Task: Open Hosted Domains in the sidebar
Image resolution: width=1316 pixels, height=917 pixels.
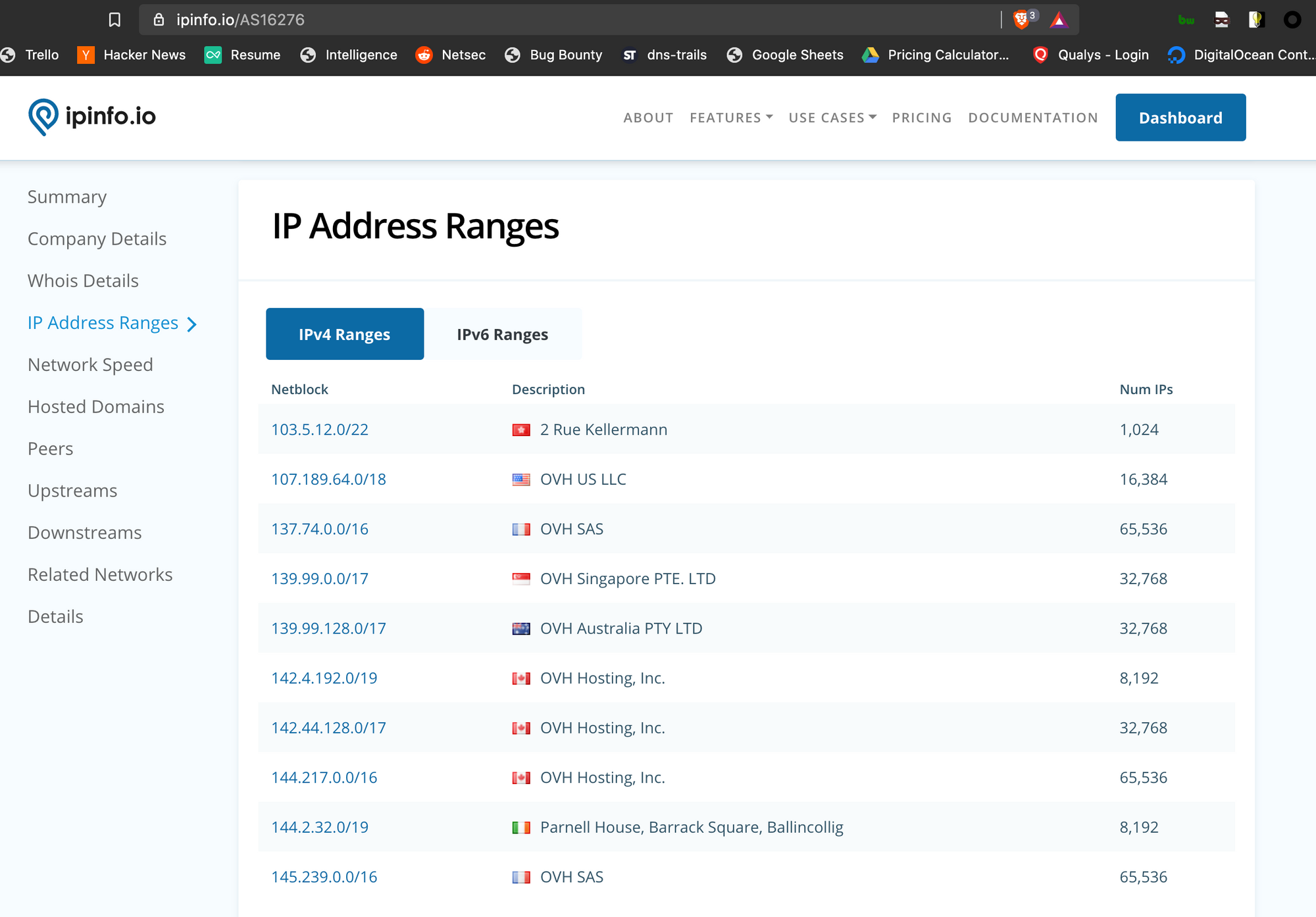Action: pyautogui.click(x=96, y=407)
